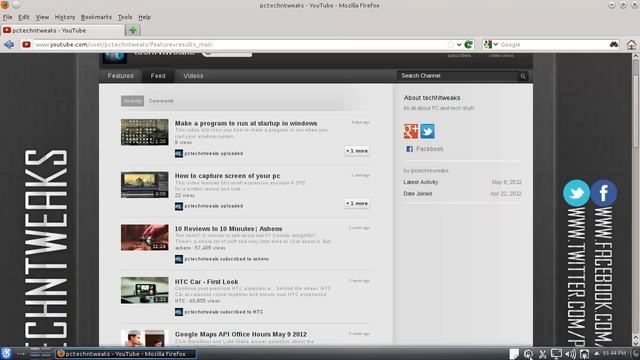Viewport: 640px width, 360px height.
Task: Click the taskbar clock showing 01:44 PM
Action: (x=614, y=353)
